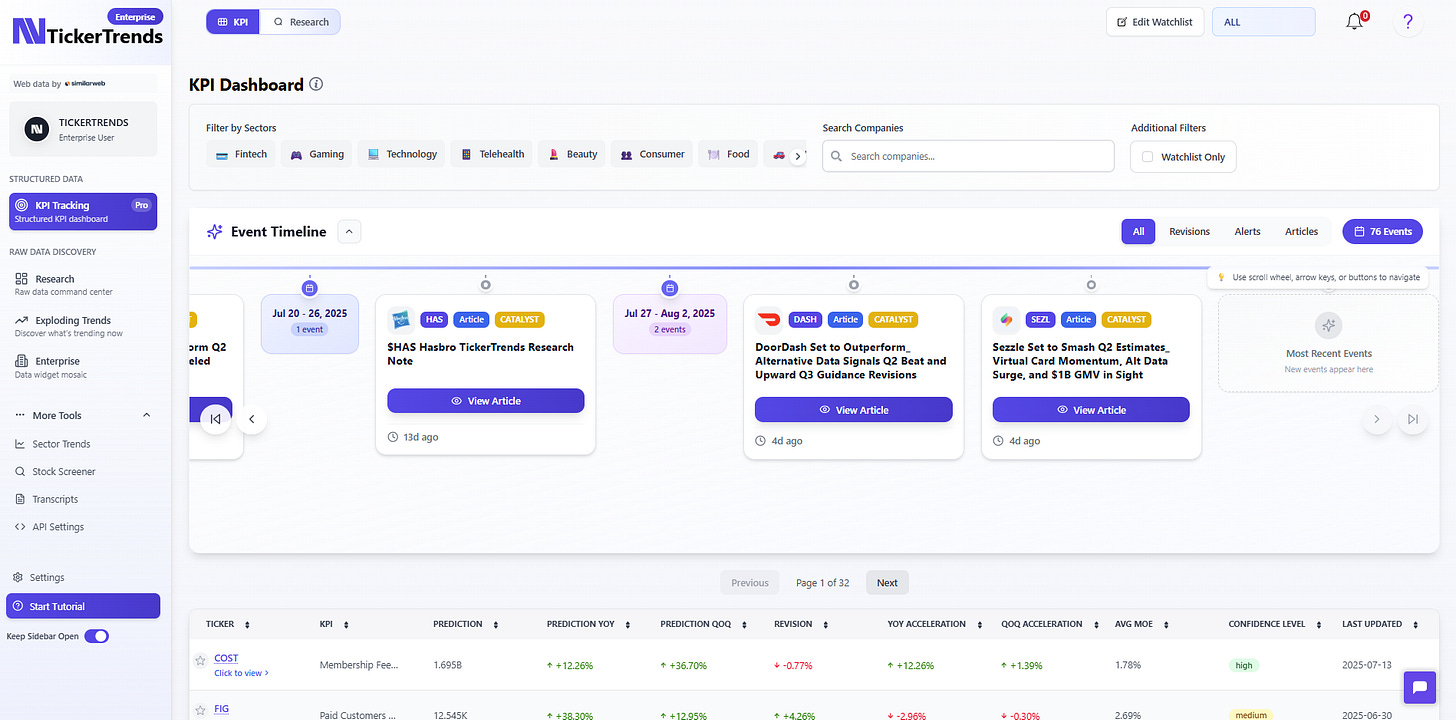This screenshot has width=1456, height=720.
Task: View the Hasbro research article
Action: tap(485, 401)
